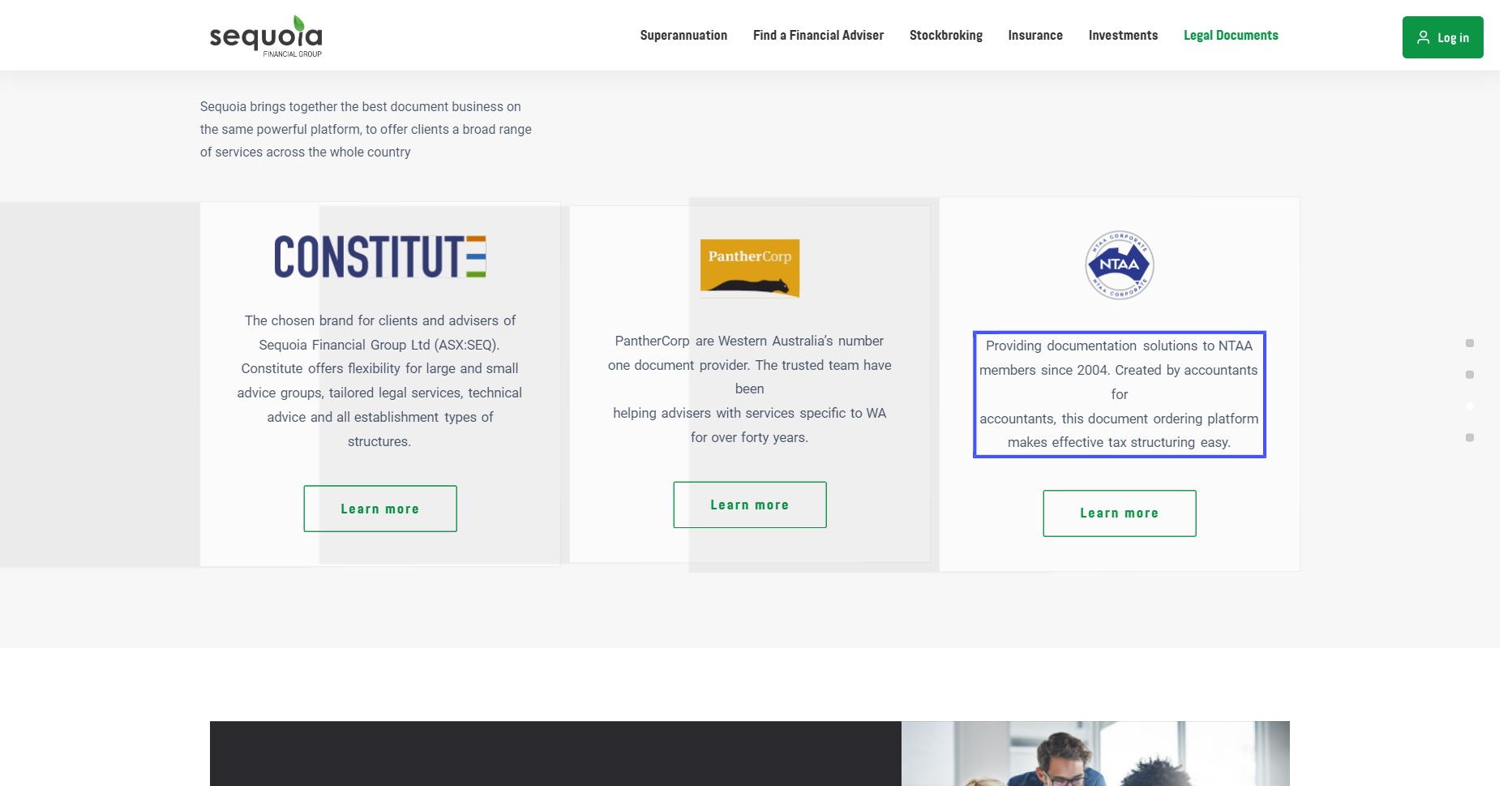Select the second side navigation dot
1512x786 pixels.
pos(1469,375)
